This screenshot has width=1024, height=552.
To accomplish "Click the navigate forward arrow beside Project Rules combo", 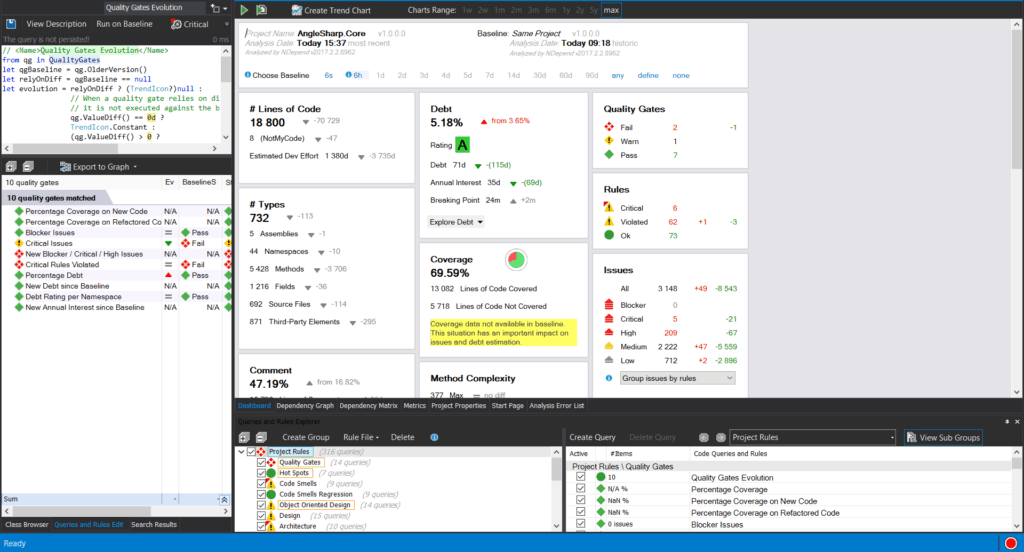I will pyautogui.click(x=720, y=437).
